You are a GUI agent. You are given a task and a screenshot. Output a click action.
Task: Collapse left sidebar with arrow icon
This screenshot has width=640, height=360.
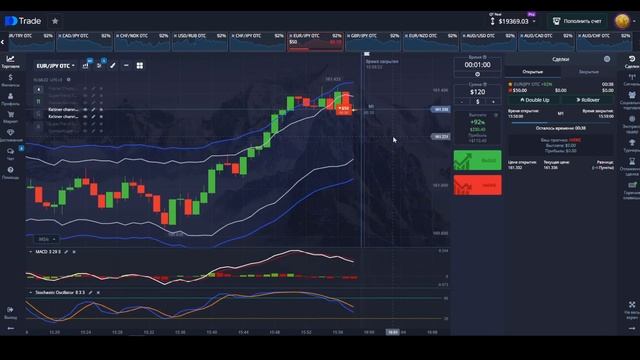[x=11, y=328]
